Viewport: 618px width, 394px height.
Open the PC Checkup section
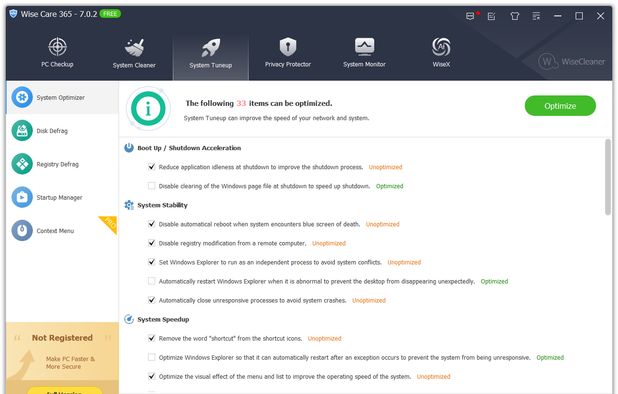tap(58, 52)
